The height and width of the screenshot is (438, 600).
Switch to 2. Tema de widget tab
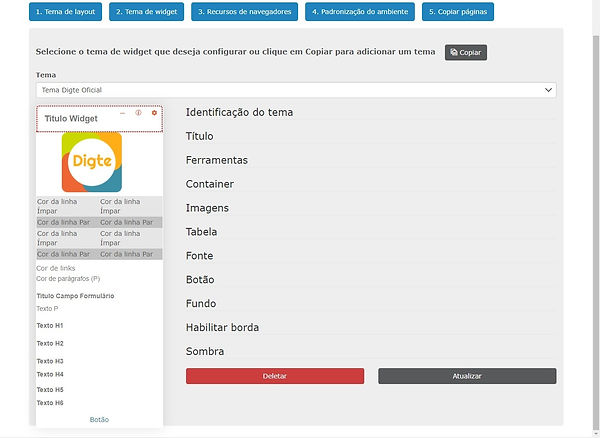147,12
